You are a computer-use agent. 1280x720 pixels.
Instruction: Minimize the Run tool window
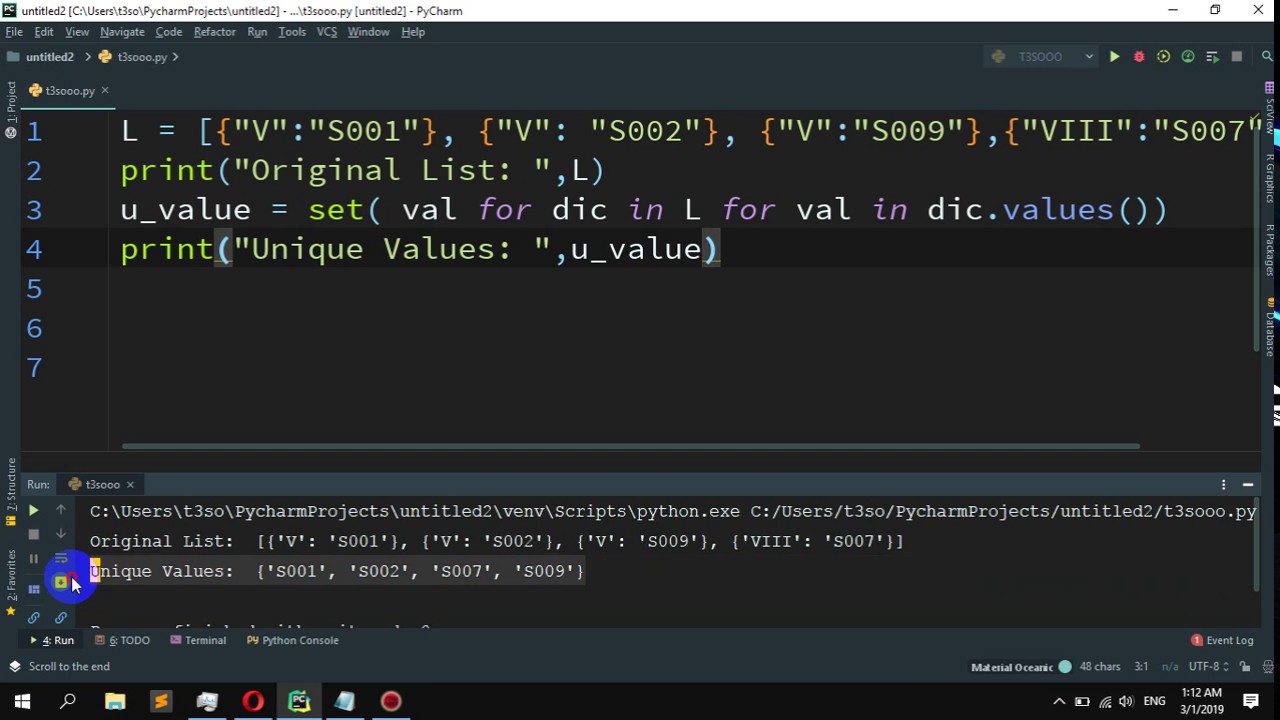point(1248,485)
